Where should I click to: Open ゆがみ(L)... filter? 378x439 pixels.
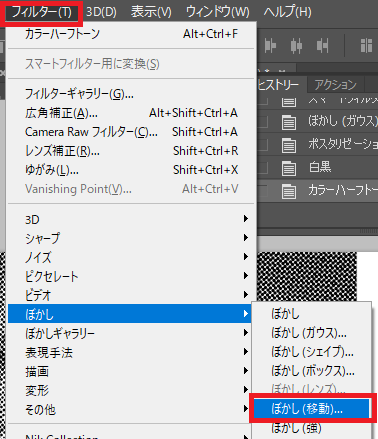click(x=131, y=170)
